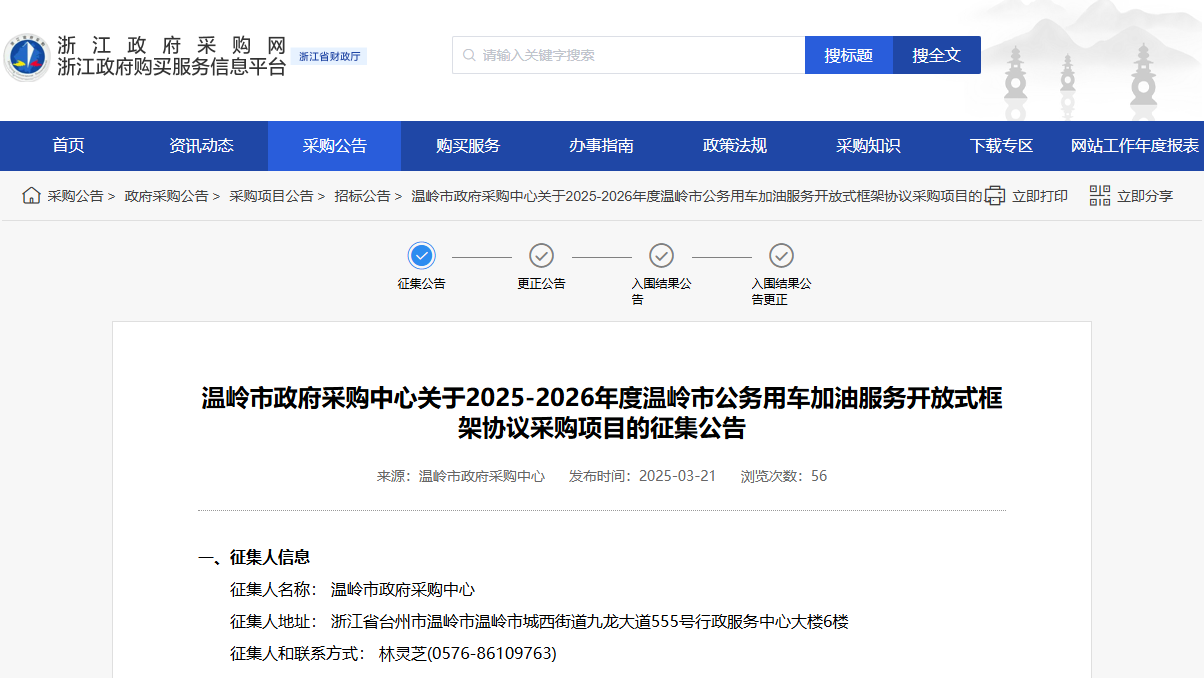The width and height of the screenshot is (1204, 678).
Task: Open the 政策法规 navigation item
Action: click(735, 146)
